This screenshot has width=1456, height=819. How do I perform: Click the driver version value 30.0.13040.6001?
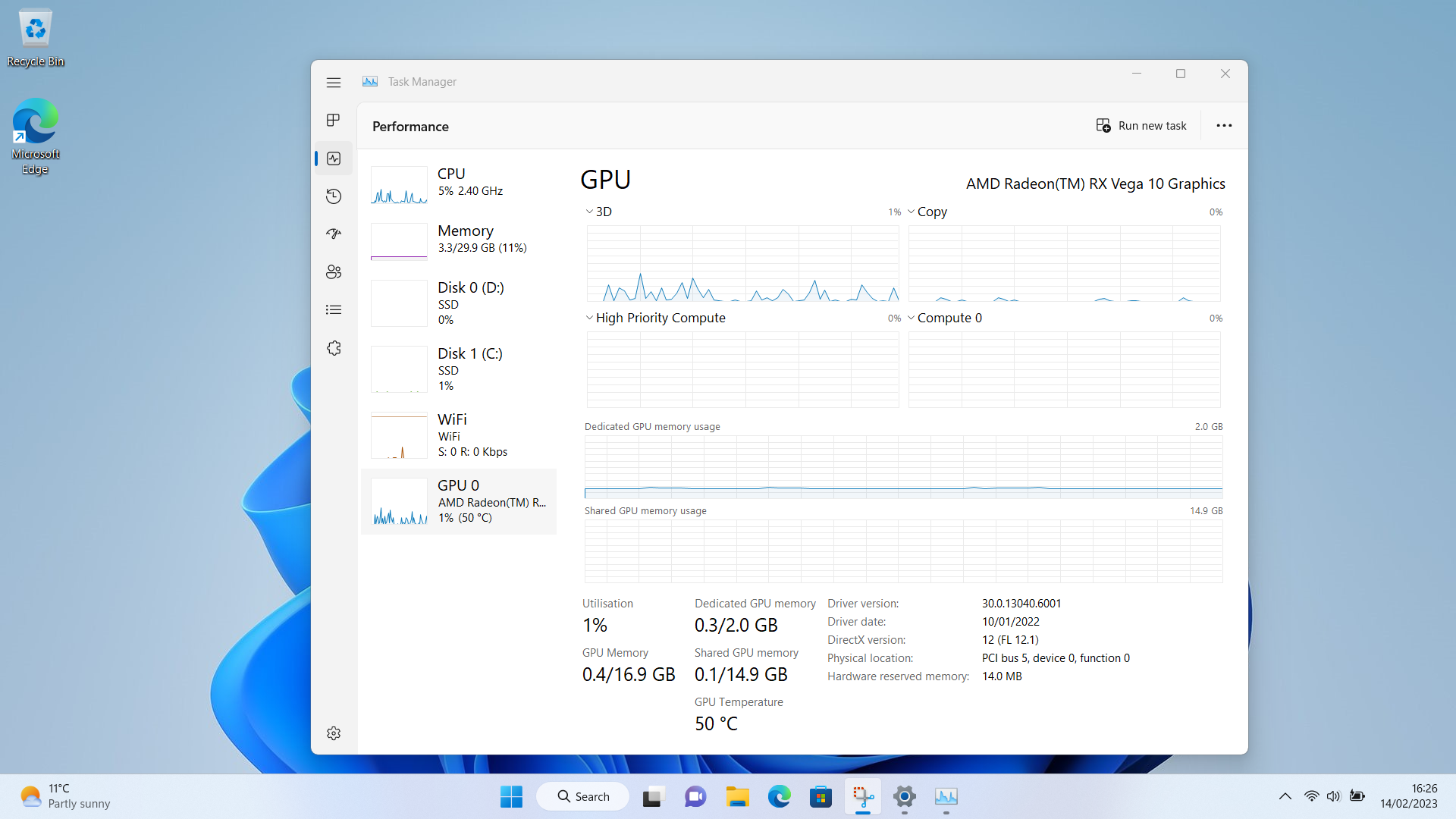1021,604
